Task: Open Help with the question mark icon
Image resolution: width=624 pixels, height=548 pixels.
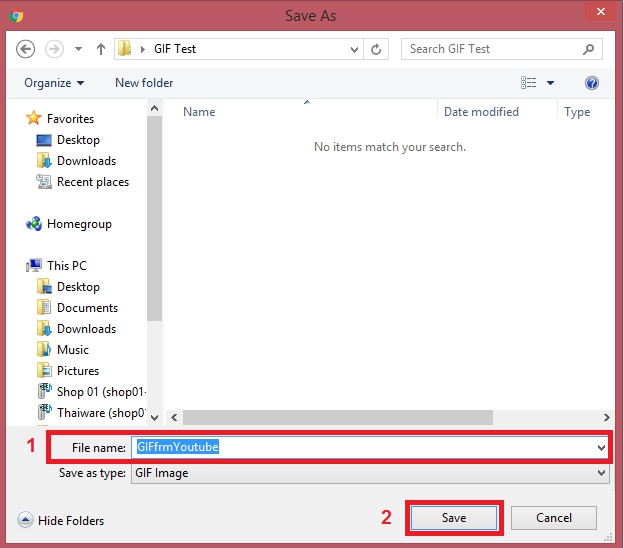Action: click(592, 83)
